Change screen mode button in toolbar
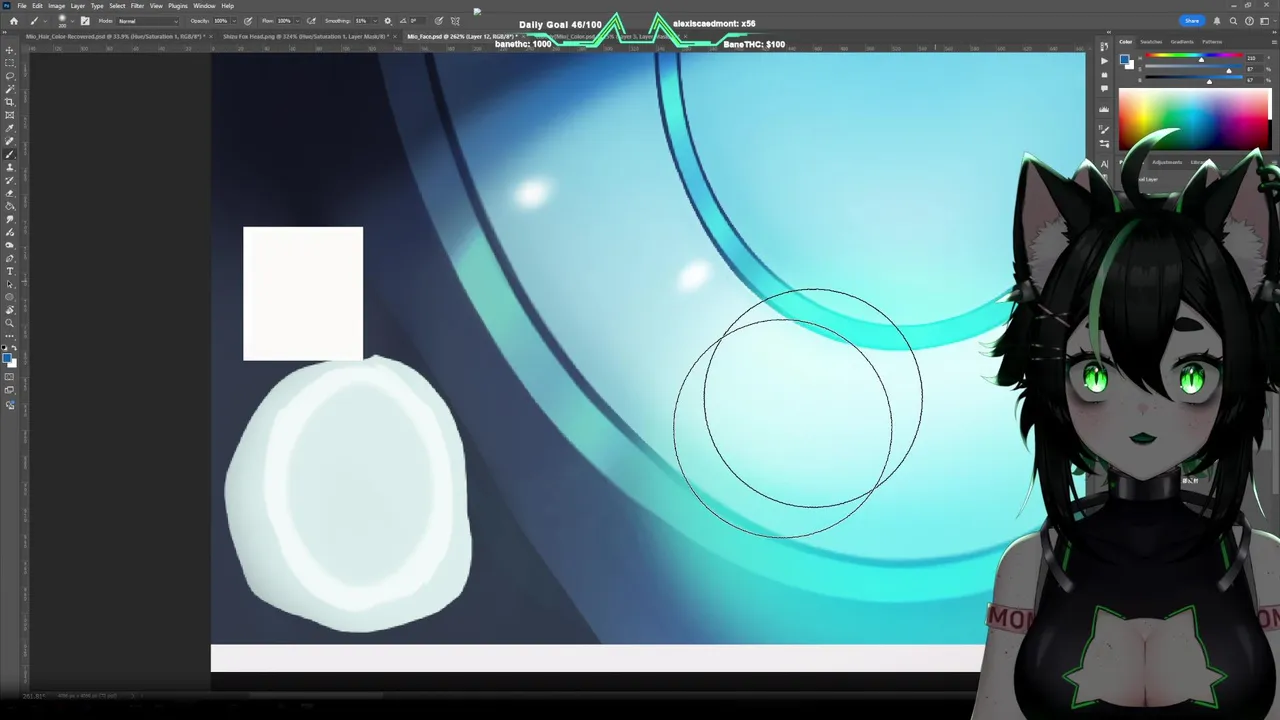This screenshot has height=720, width=1280. (10, 390)
